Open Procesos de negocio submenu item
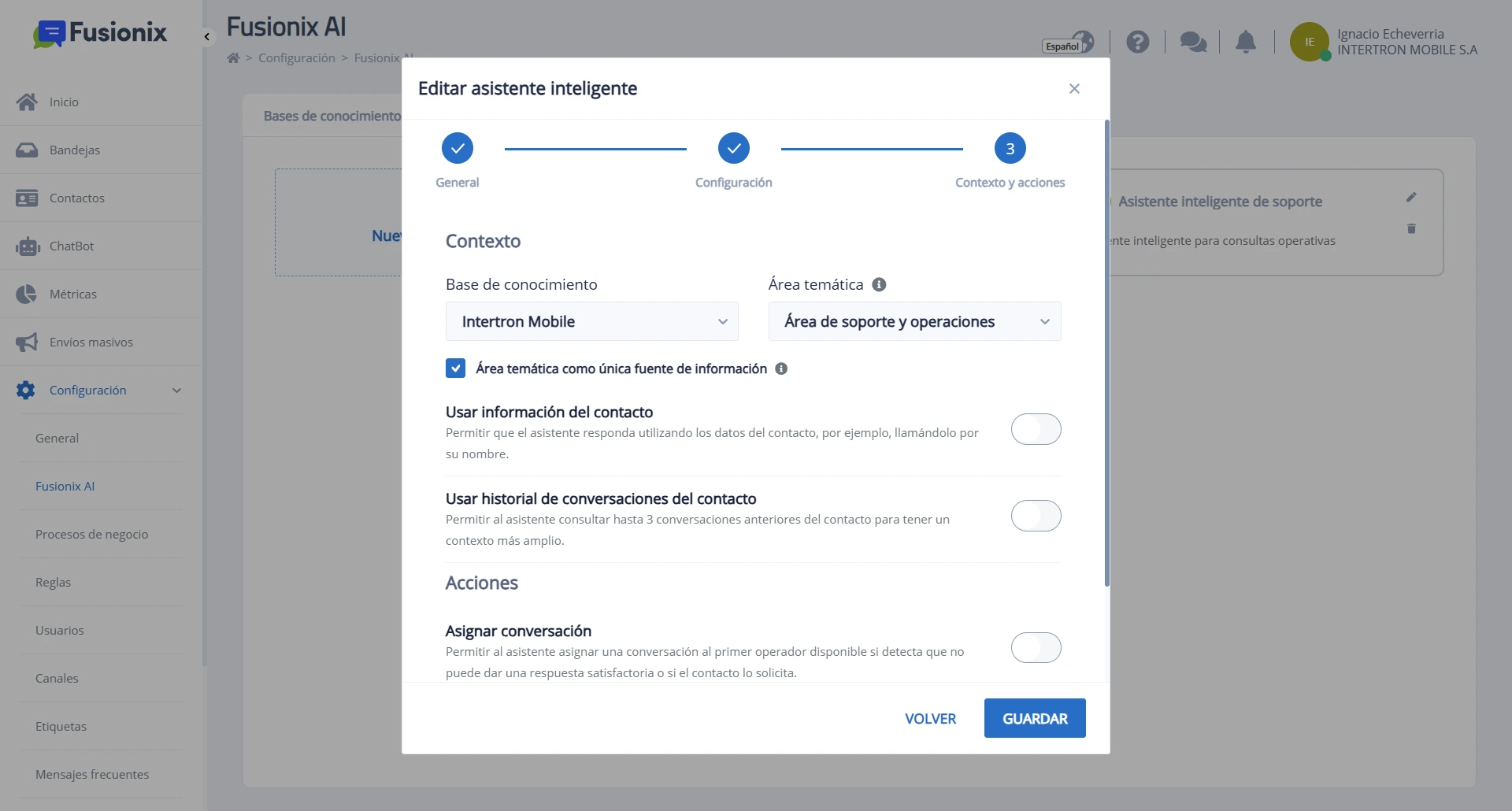Screen dimensions: 1512x811 [92, 534]
